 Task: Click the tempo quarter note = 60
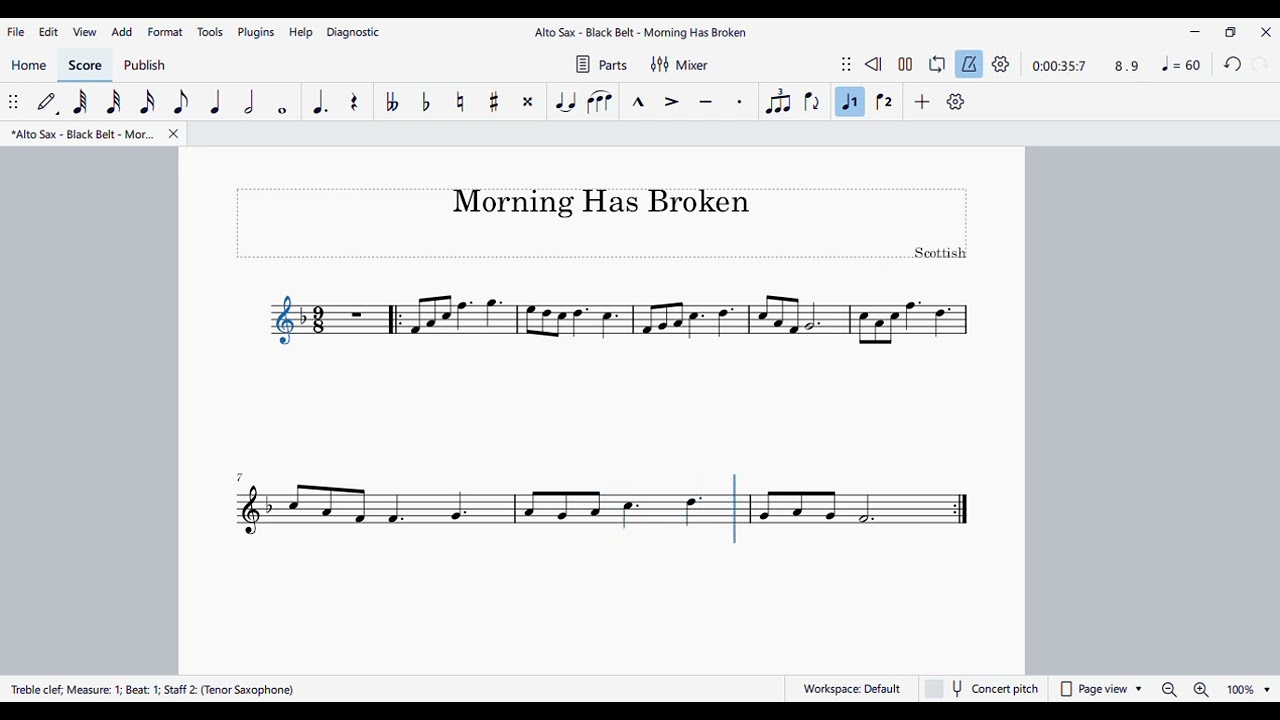pos(1182,66)
